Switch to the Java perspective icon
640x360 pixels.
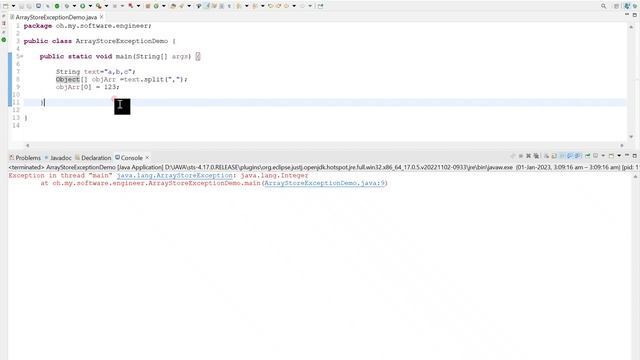point(627,6)
